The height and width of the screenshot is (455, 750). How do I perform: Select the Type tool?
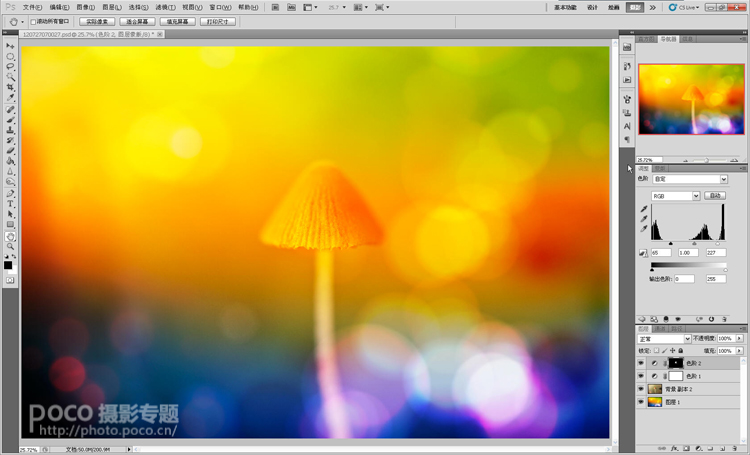(10, 204)
